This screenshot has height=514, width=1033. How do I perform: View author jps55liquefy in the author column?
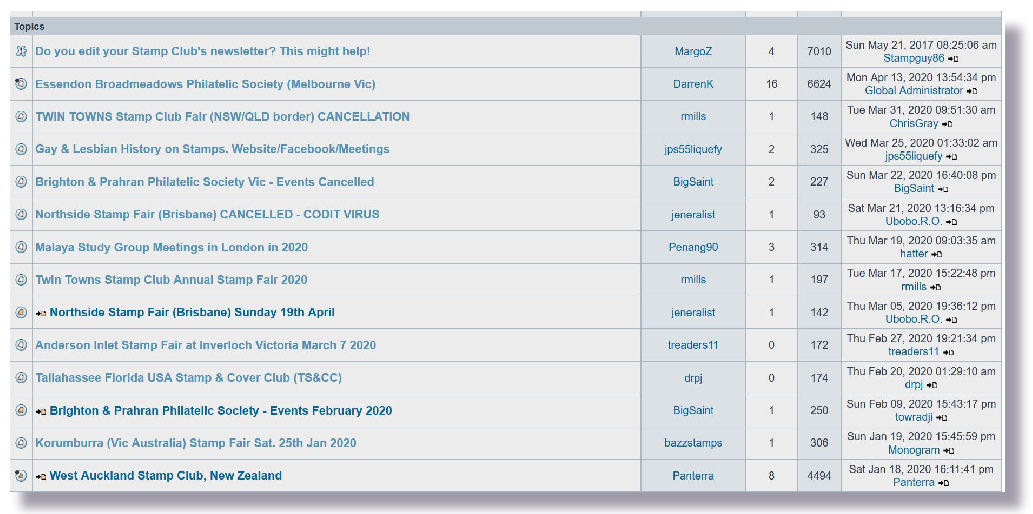(x=693, y=150)
